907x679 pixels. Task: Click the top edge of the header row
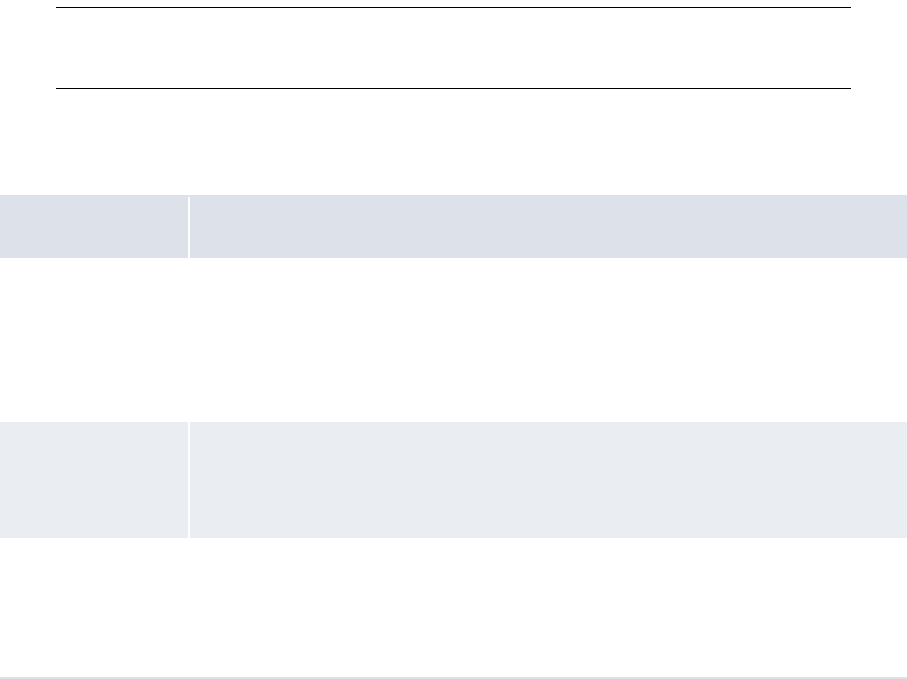pyautogui.click(x=454, y=195)
